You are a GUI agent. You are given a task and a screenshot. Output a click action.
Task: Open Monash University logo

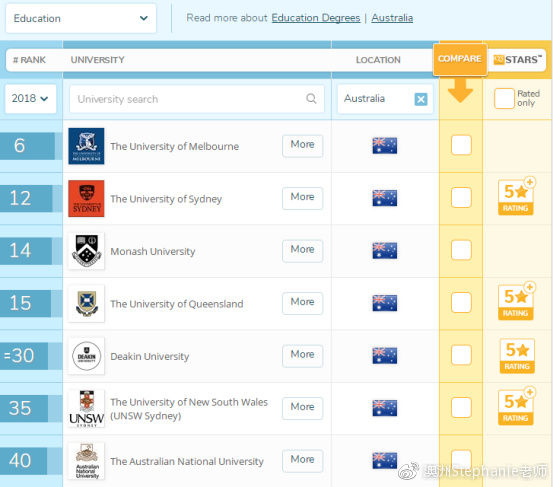(86, 251)
